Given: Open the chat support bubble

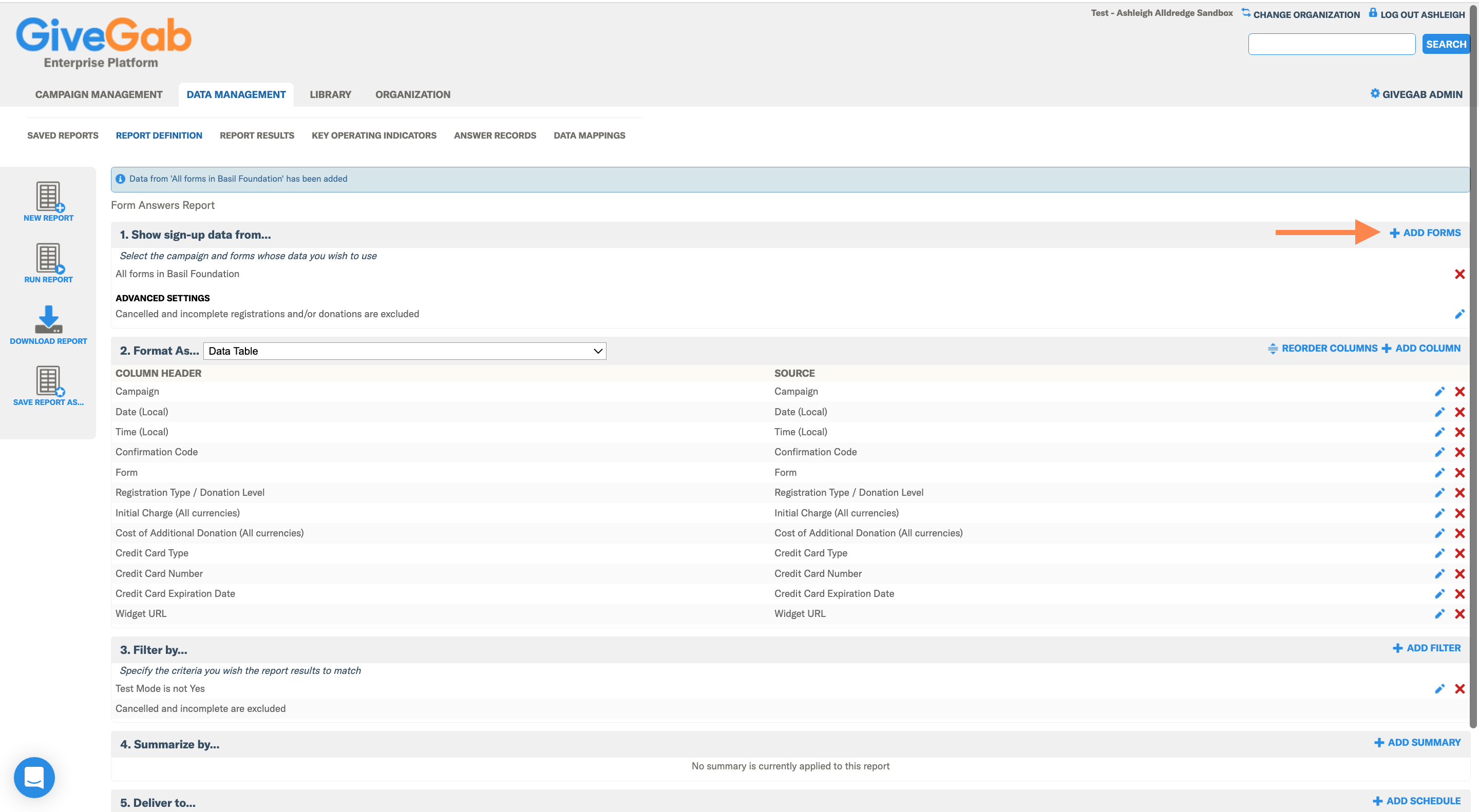Looking at the screenshot, I should pos(34,778).
